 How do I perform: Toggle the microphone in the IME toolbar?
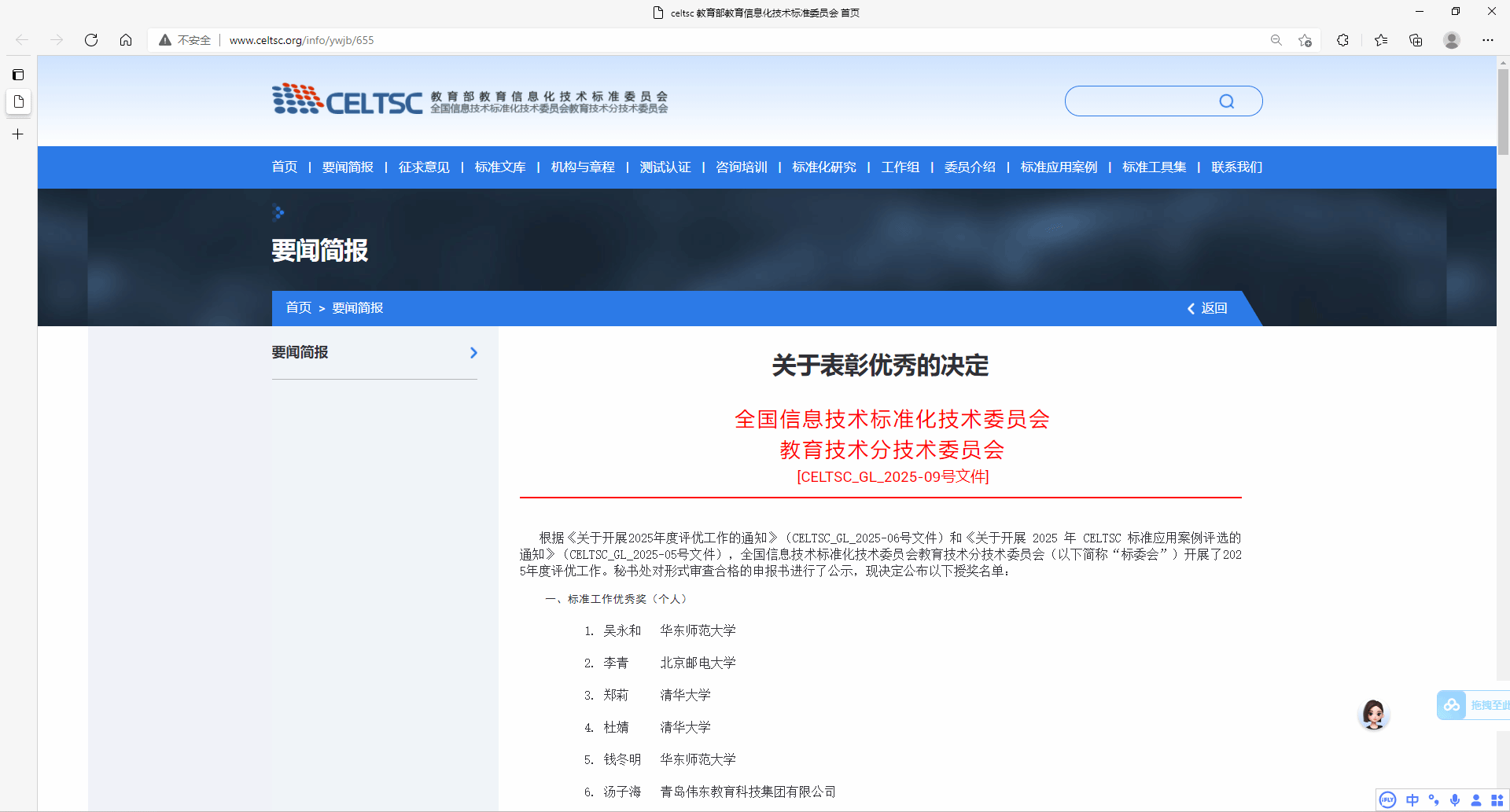point(1455,799)
